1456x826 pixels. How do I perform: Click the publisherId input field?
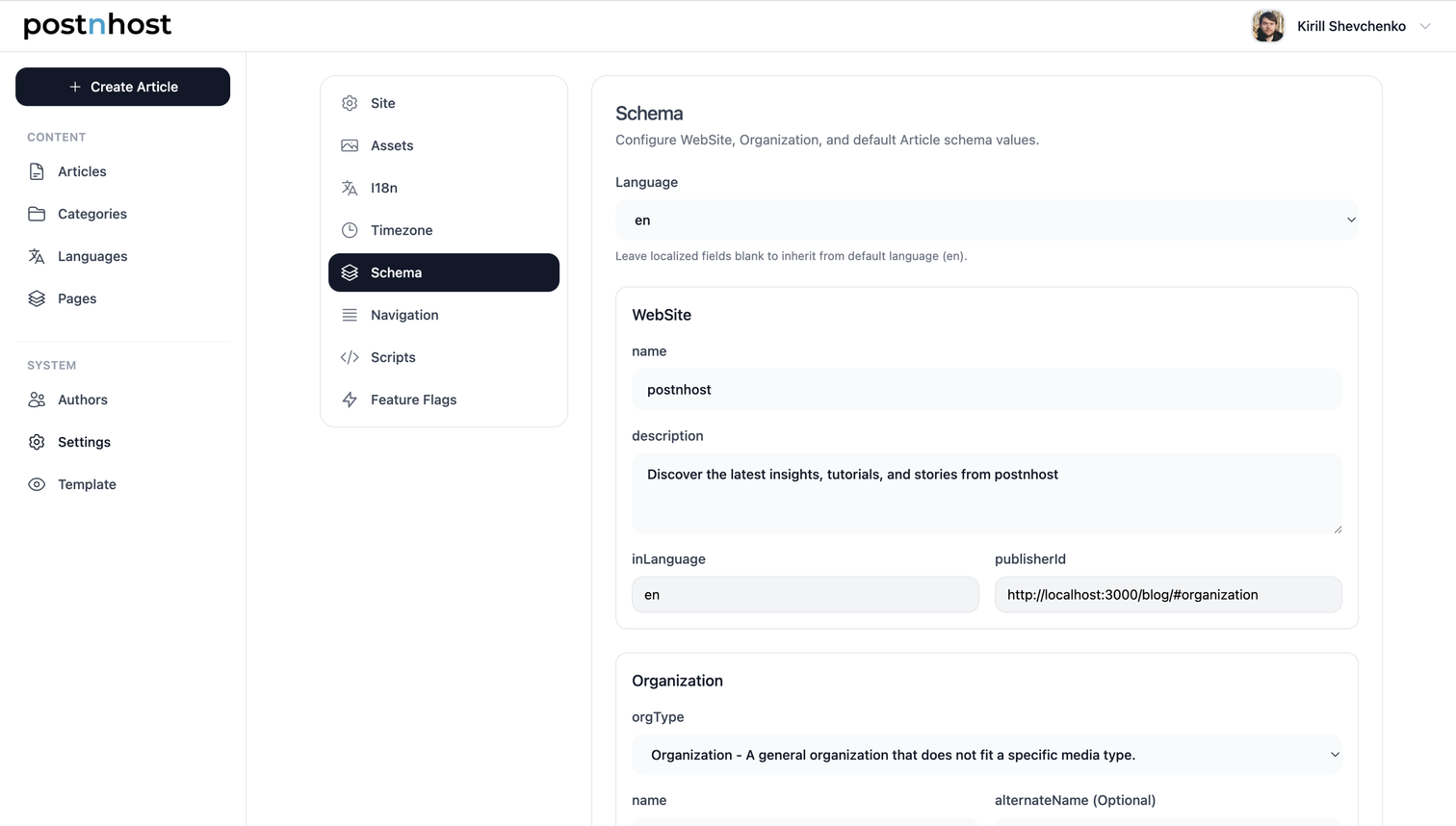pos(1168,595)
